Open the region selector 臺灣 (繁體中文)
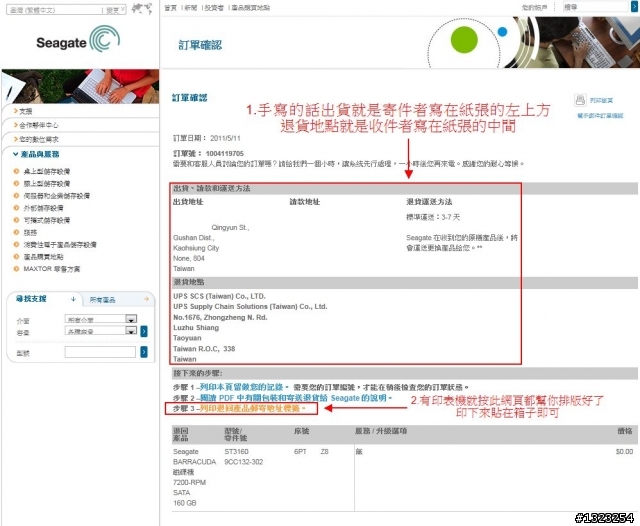This screenshot has height=526, width=640. click(x=66, y=9)
